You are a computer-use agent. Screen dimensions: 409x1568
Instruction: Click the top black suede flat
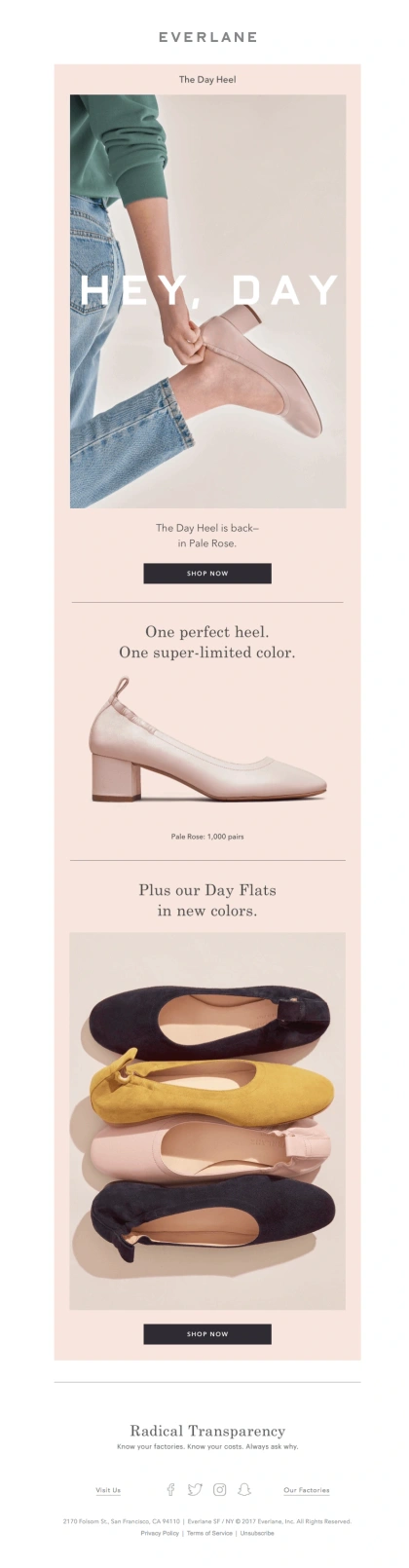pos(209,1019)
